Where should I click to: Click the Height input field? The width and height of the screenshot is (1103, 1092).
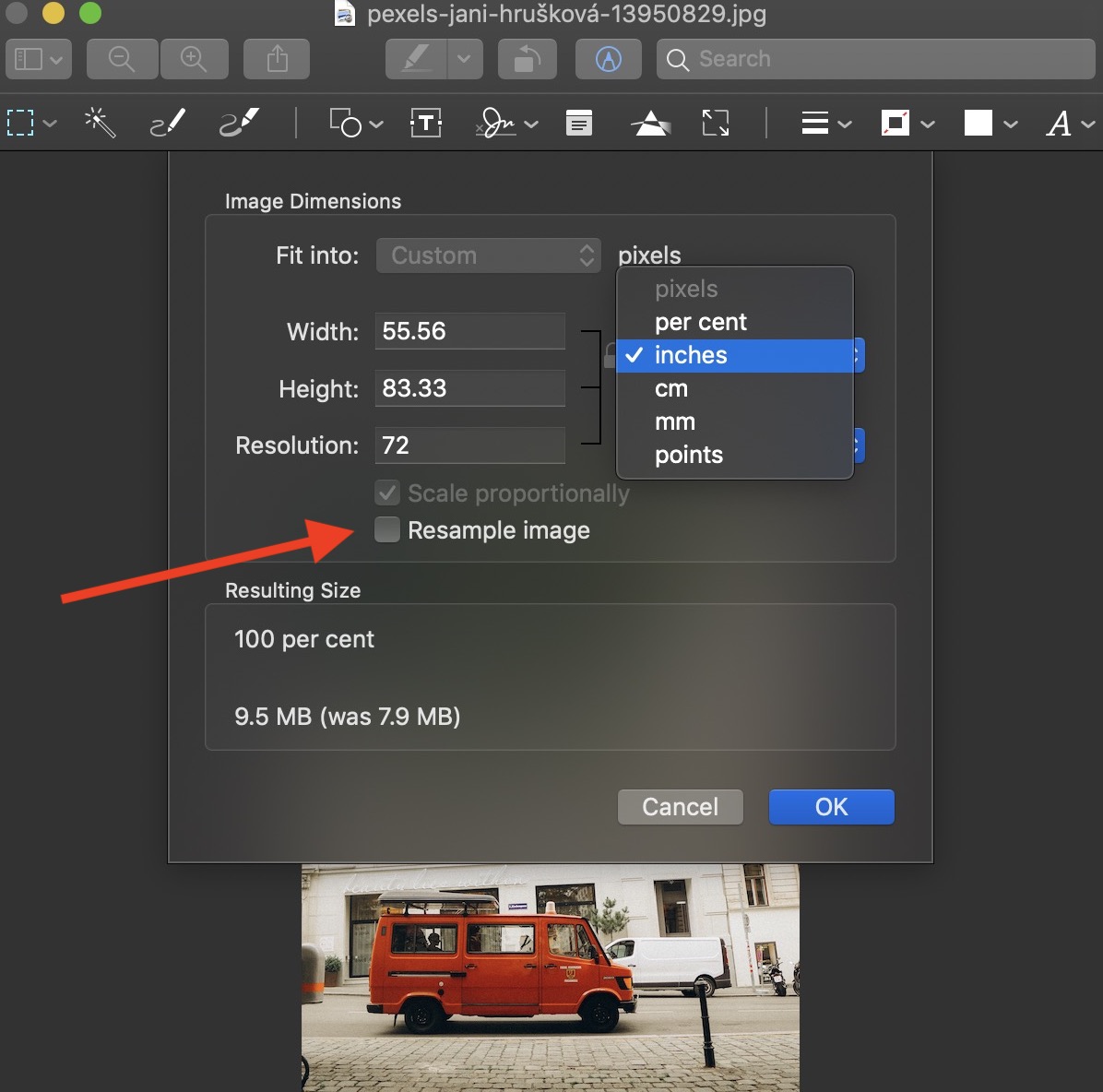[470, 388]
